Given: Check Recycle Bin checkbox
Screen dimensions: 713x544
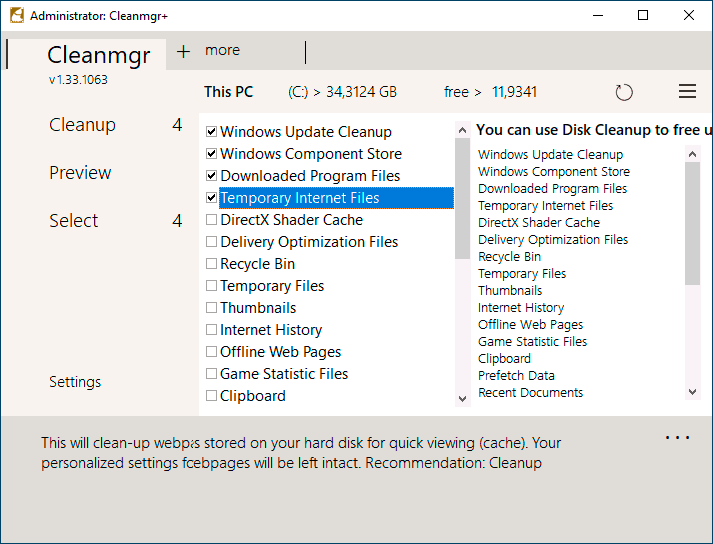Looking at the screenshot, I should click(x=211, y=263).
